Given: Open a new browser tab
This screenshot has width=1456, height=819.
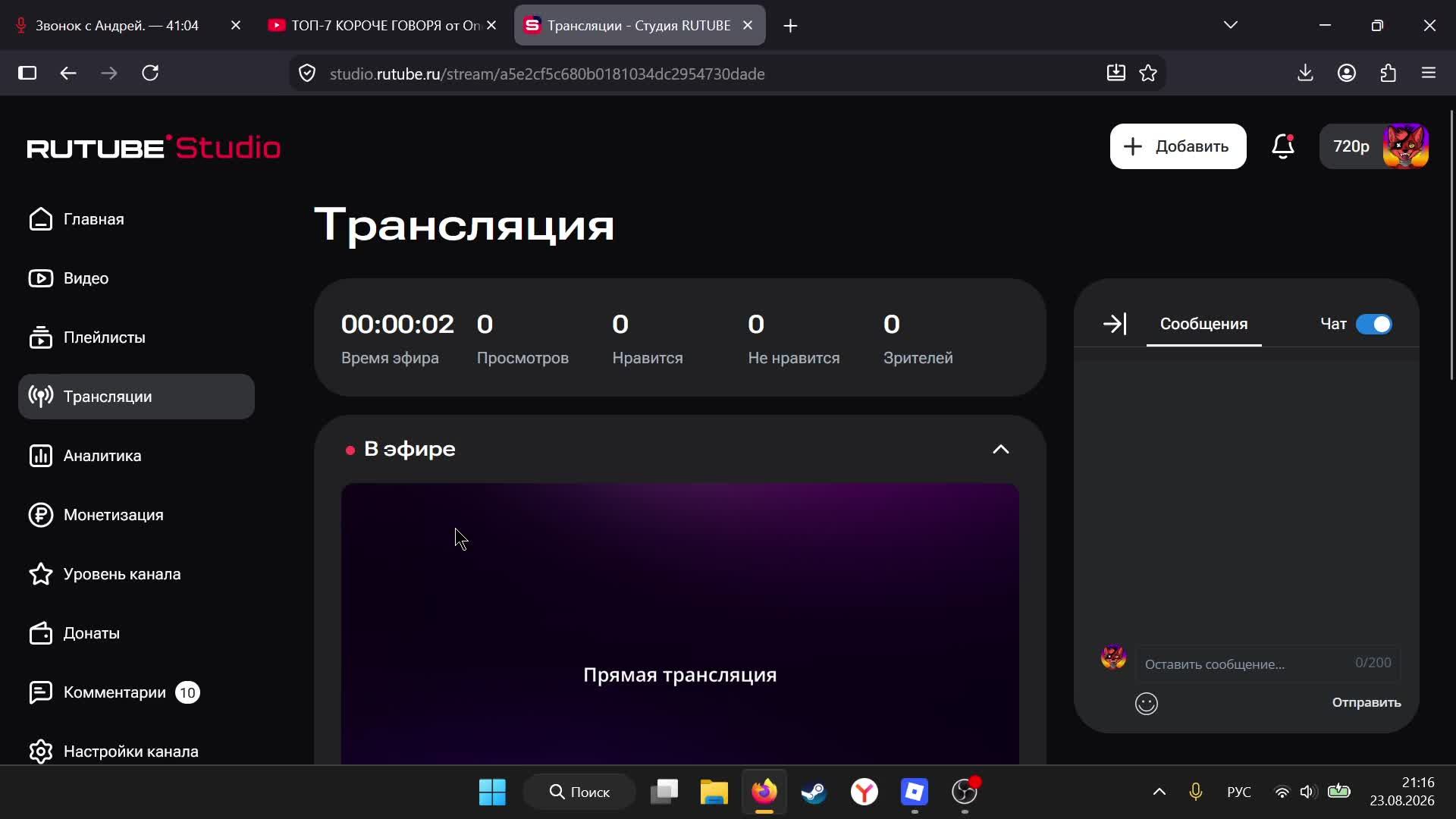Looking at the screenshot, I should pos(790,26).
